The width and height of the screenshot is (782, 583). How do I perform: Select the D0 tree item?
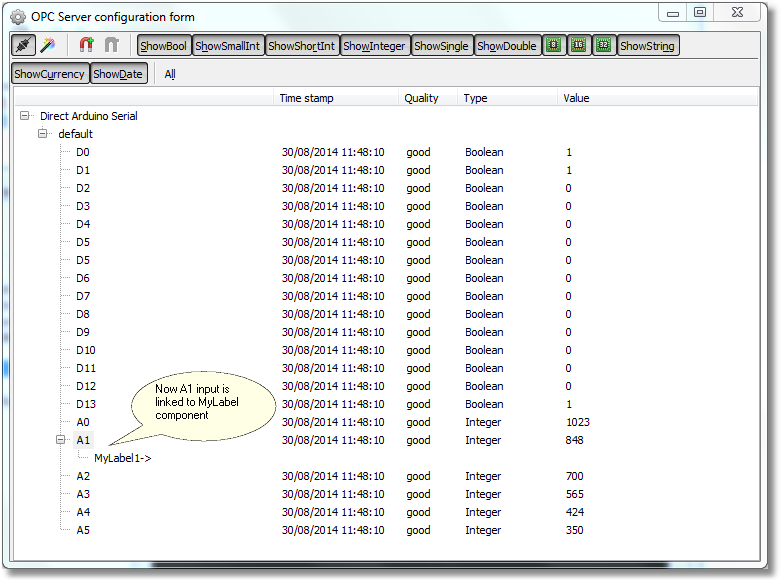(83, 152)
